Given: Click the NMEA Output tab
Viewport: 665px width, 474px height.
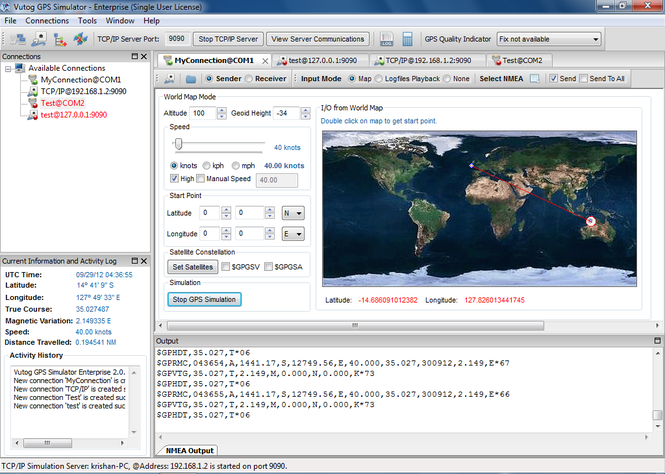Looking at the screenshot, I should point(189,450).
